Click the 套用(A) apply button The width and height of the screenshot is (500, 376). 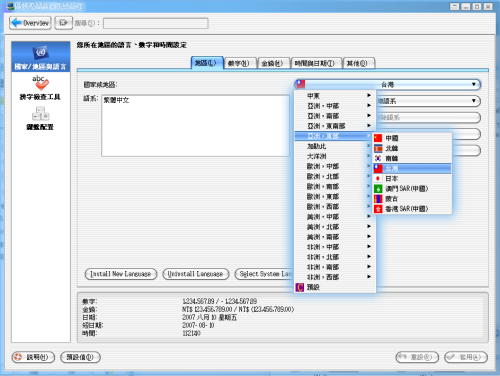click(x=466, y=357)
